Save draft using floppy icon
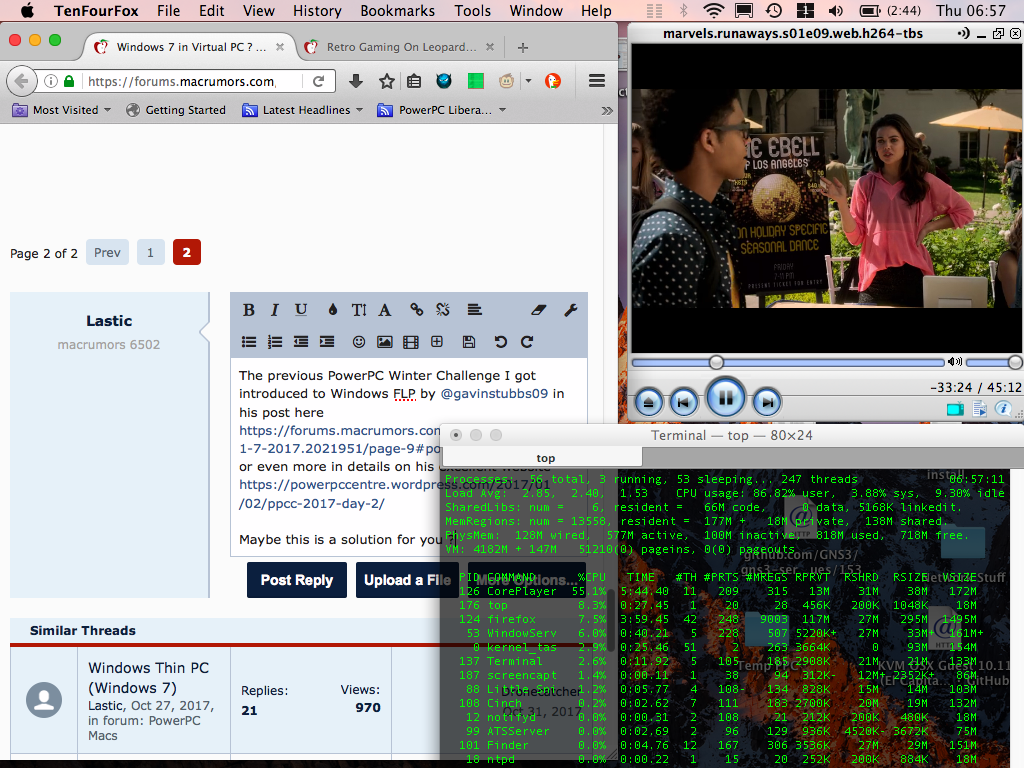Screen dimensions: 1024x768 468,342
